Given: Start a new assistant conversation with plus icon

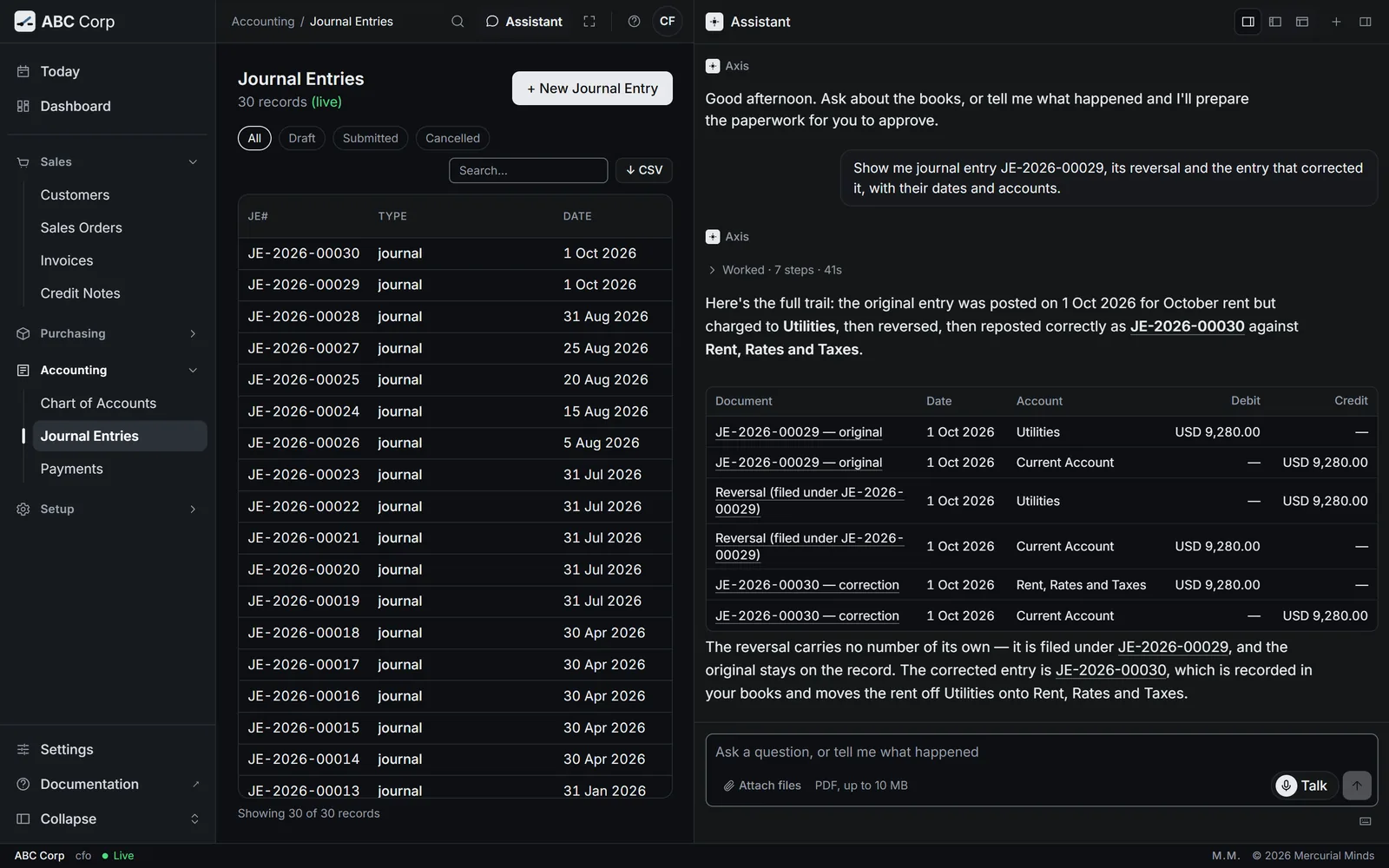Looking at the screenshot, I should click(1336, 22).
